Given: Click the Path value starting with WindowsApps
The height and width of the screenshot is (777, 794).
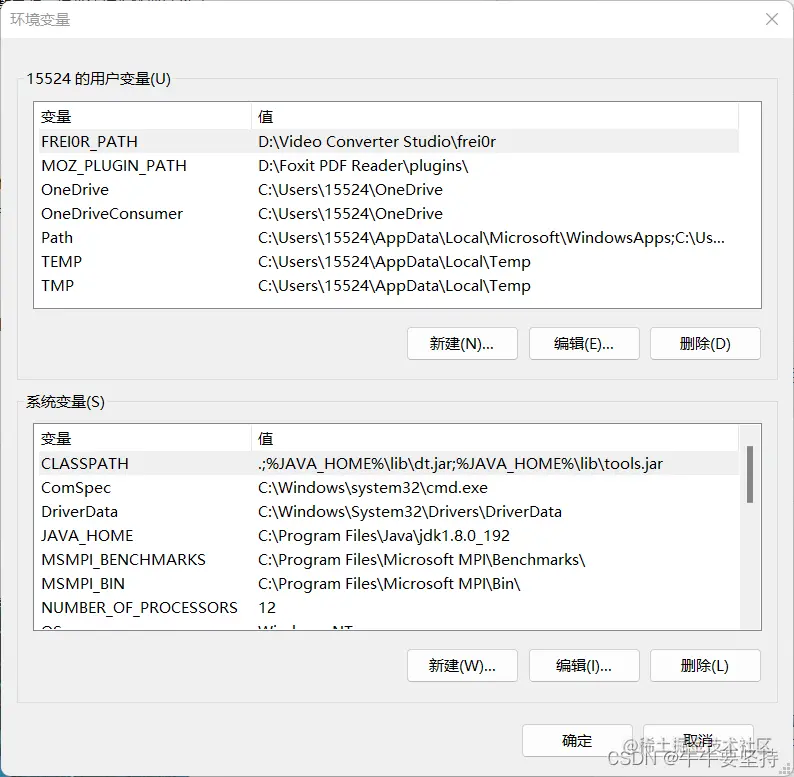Looking at the screenshot, I should 491,238.
